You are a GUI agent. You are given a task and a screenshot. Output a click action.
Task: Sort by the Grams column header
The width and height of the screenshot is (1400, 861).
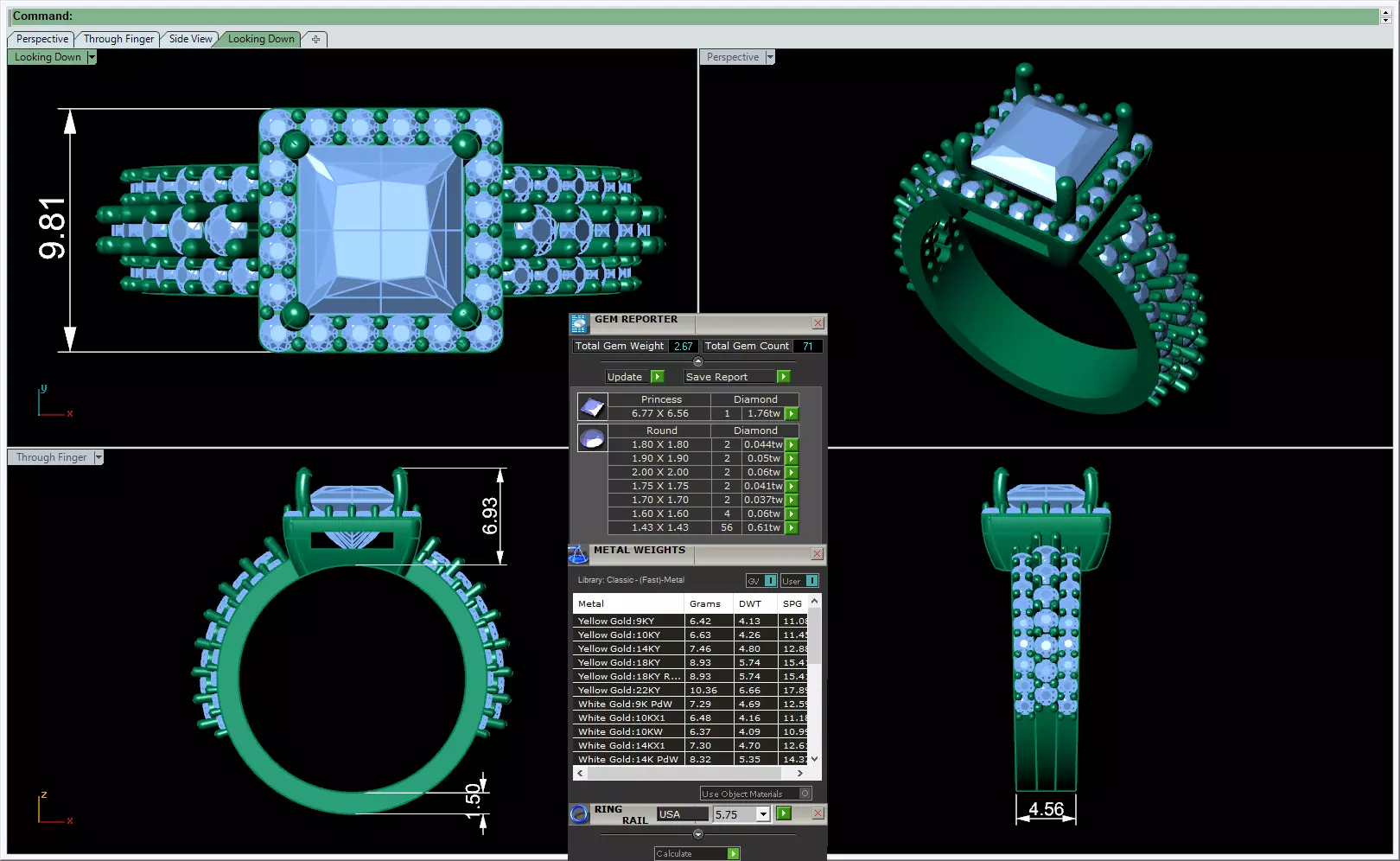[708, 603]
